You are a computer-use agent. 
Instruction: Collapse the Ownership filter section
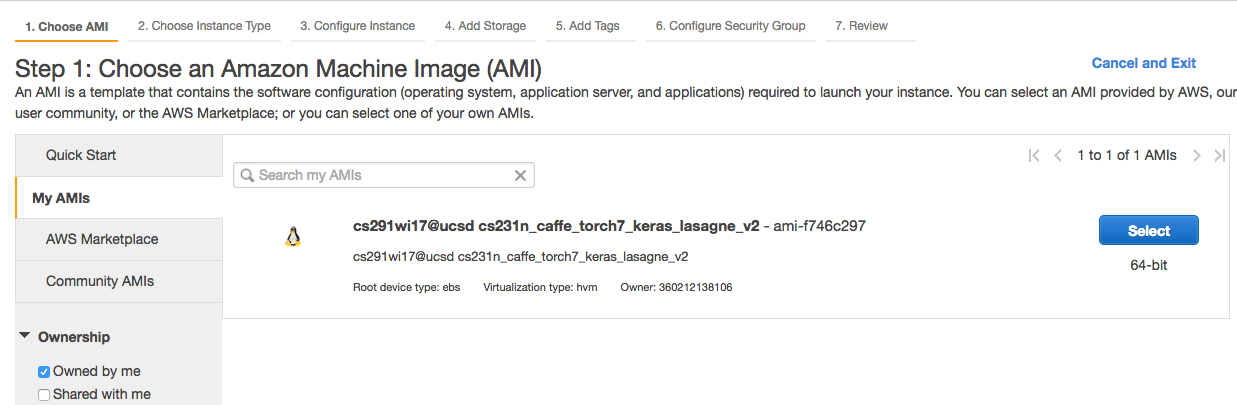(x=24, y=337)
